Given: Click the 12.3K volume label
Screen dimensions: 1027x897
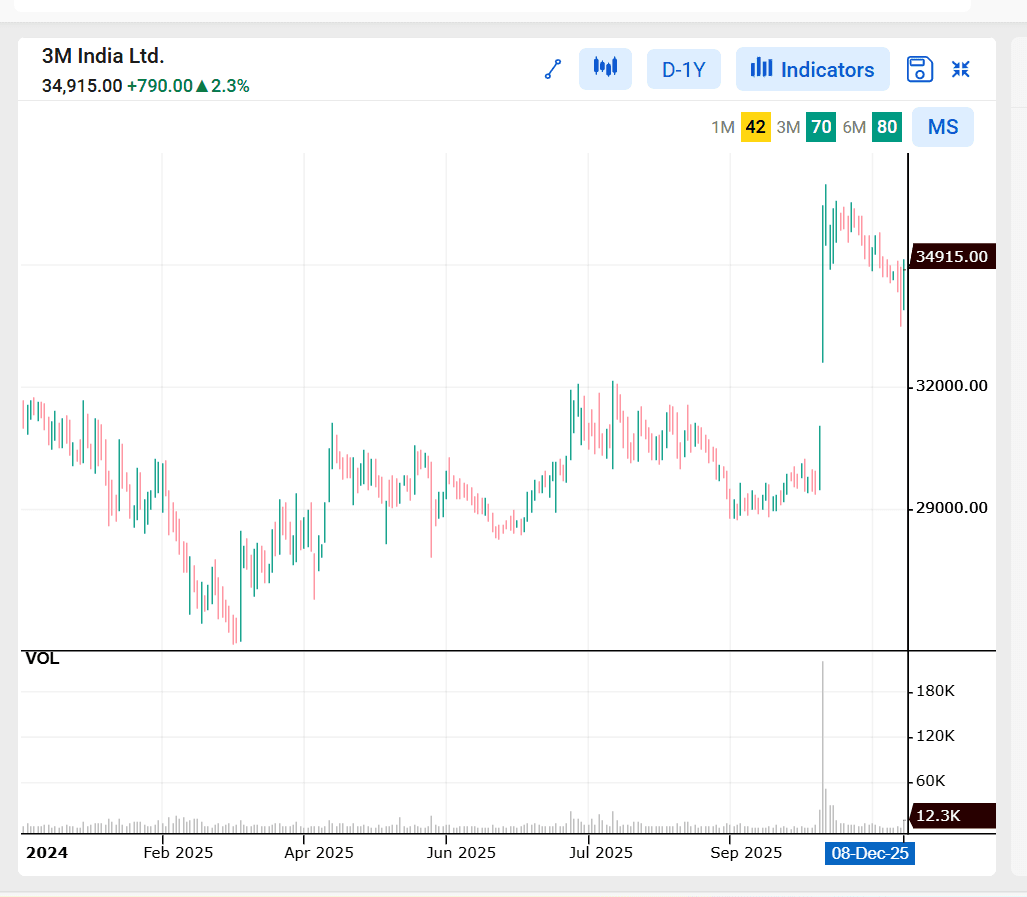Looking at the screenshot, I should click(952, 816).
